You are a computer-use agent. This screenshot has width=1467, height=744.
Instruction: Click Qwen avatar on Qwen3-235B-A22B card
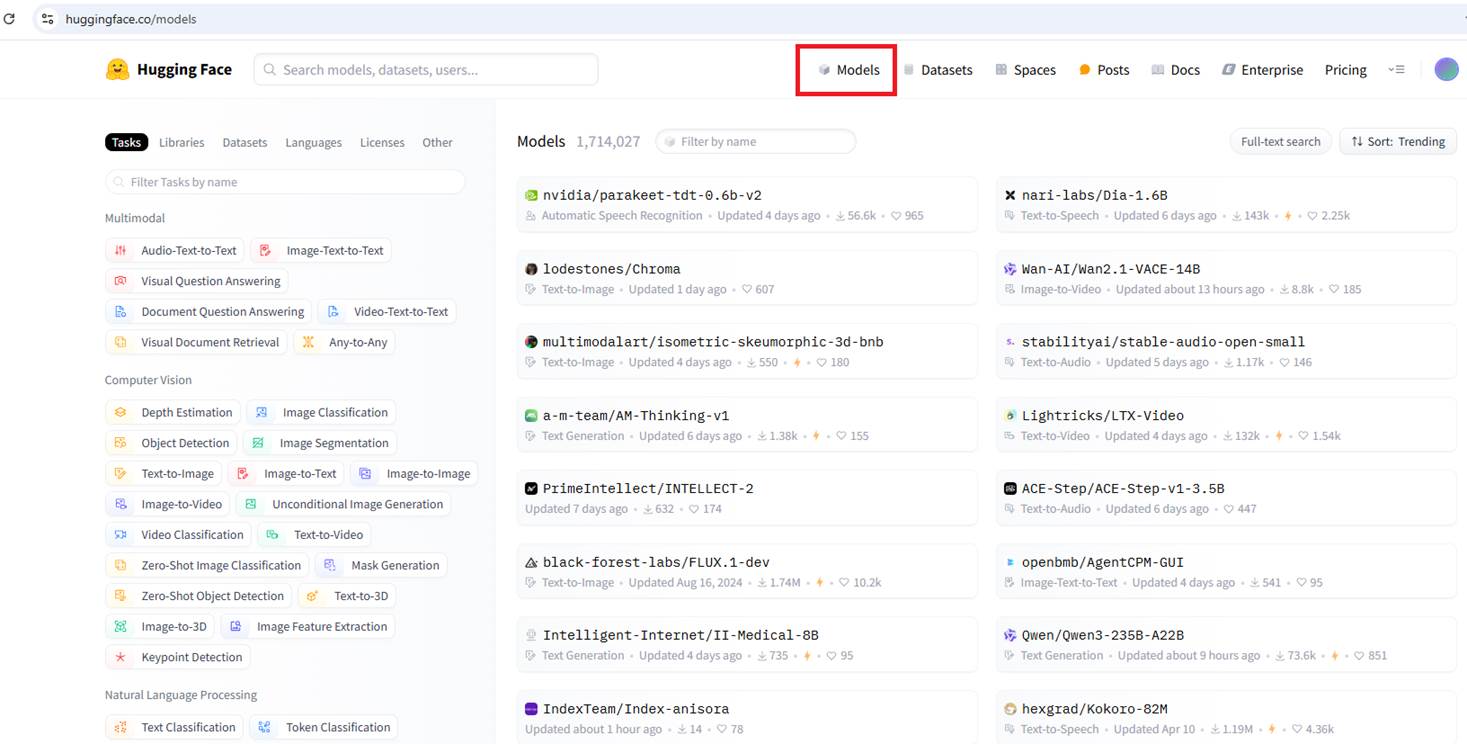(x=1010, y=635)
